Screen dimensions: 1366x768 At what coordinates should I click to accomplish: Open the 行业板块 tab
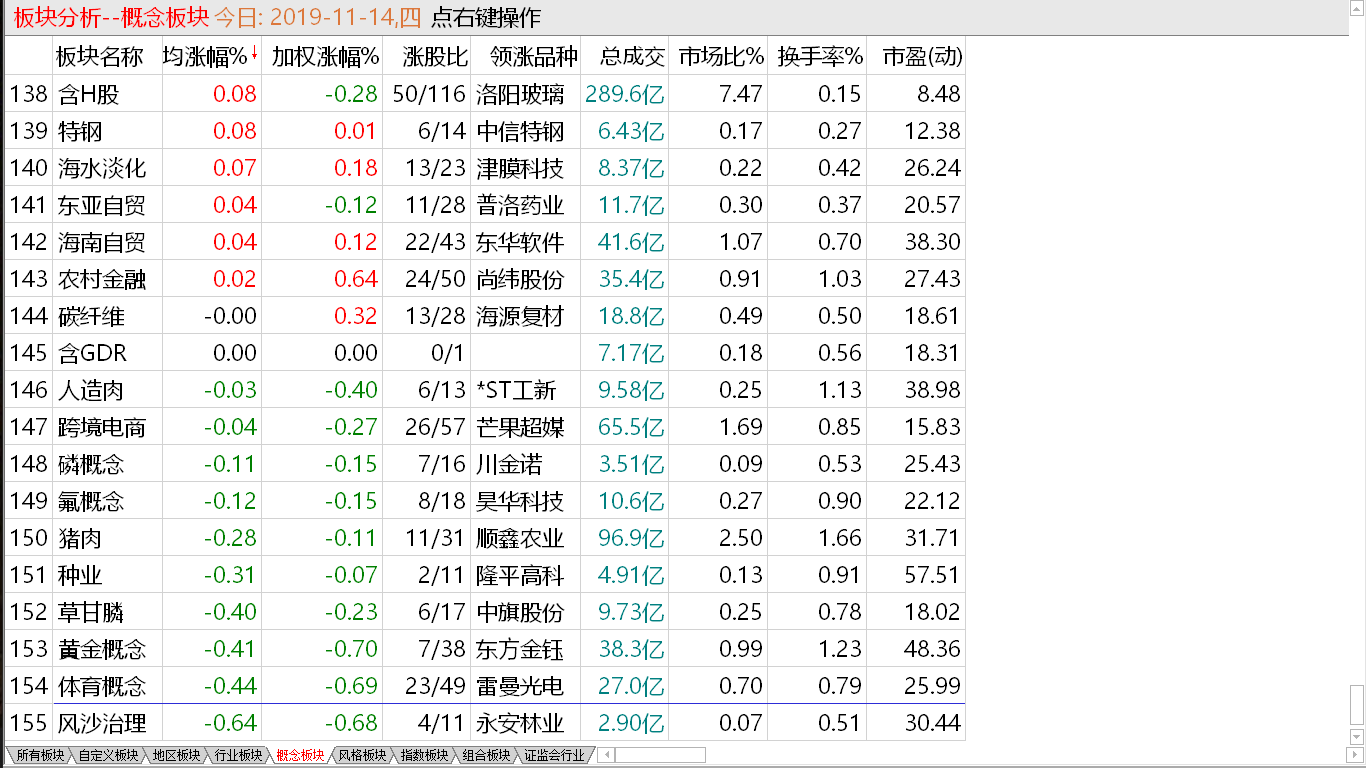(x=238, y=755)
